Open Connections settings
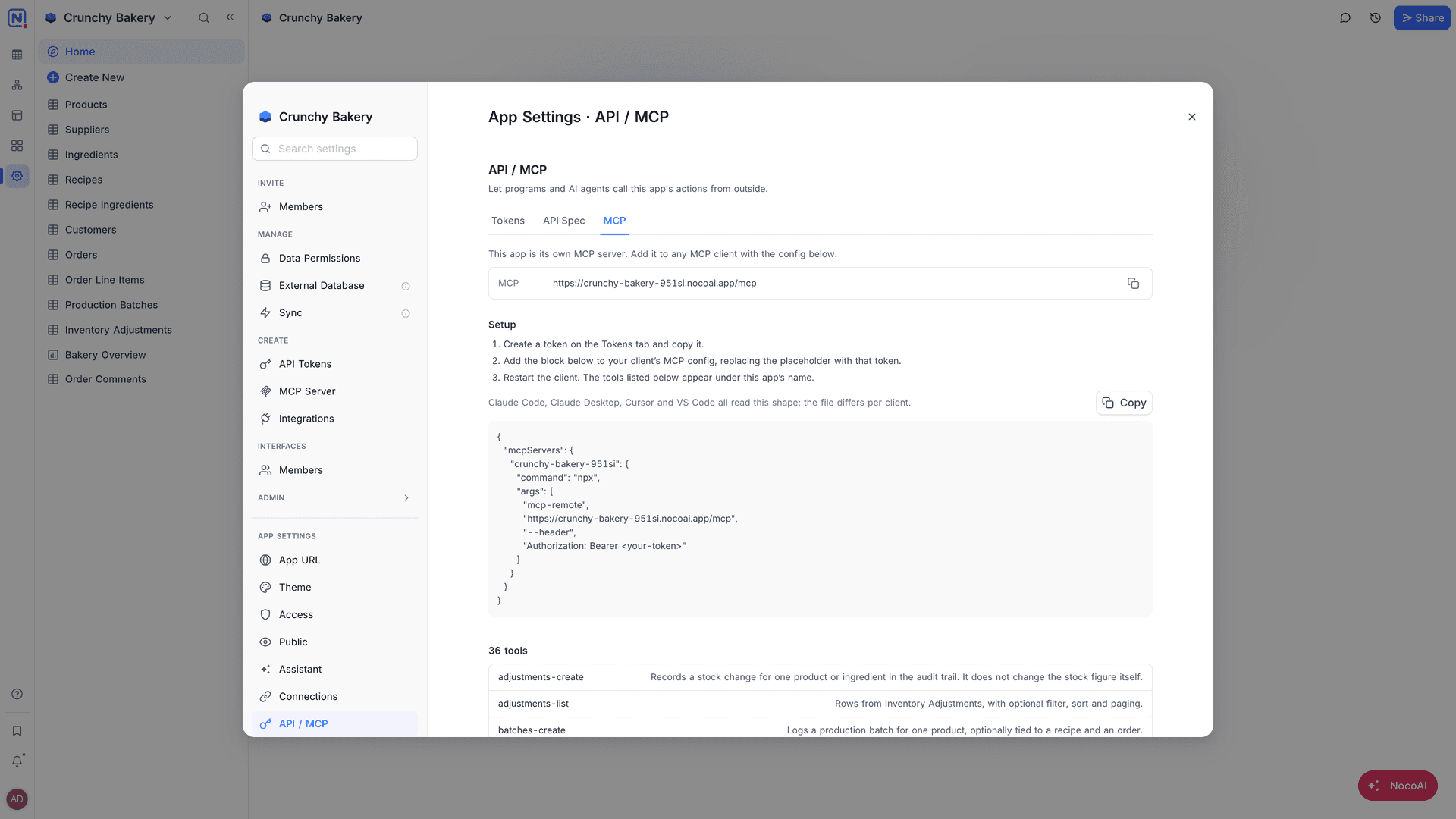Image resolution: width=1456 pixels, height=819 pixels. tap(334, 696)
